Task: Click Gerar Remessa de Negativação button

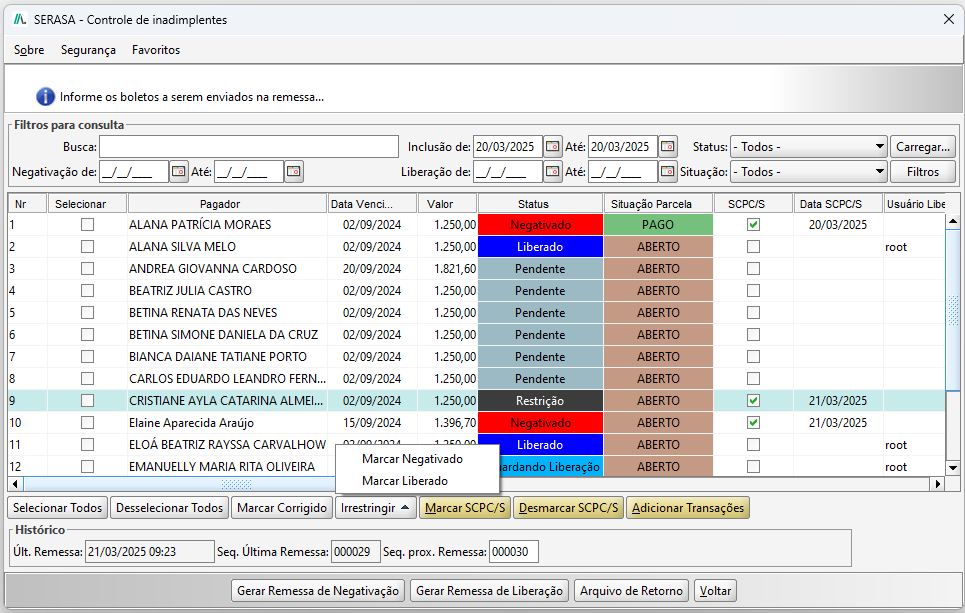Action: coord(318,591)
